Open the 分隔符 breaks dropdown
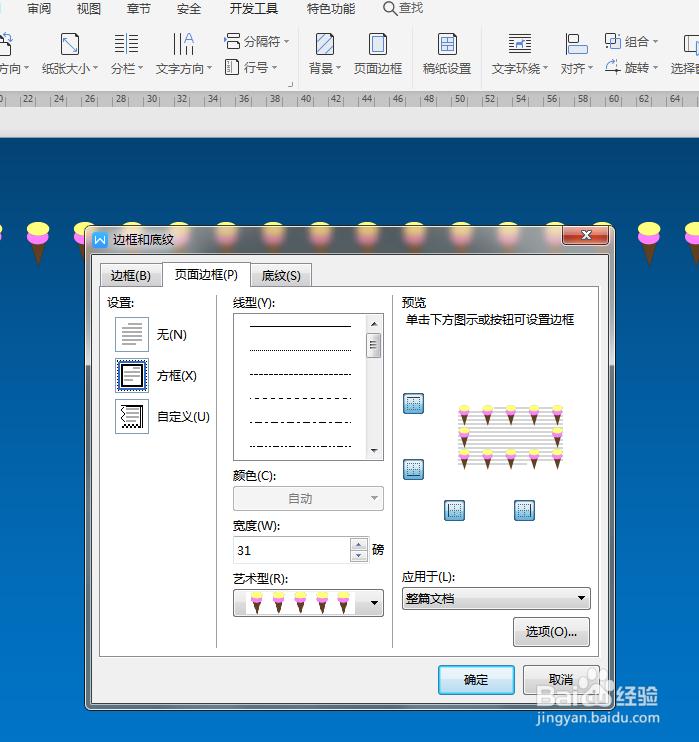This screenshot has height=742, width=699. pos(257,41)
